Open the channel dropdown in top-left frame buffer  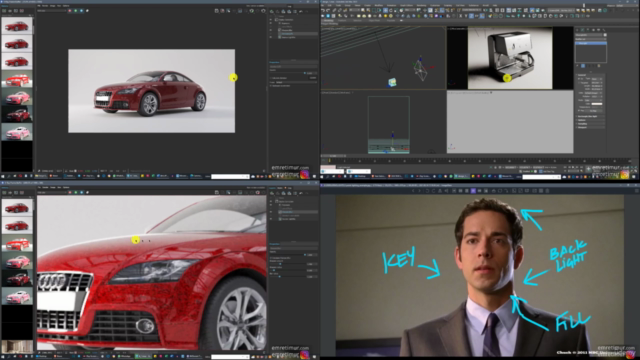51,11
